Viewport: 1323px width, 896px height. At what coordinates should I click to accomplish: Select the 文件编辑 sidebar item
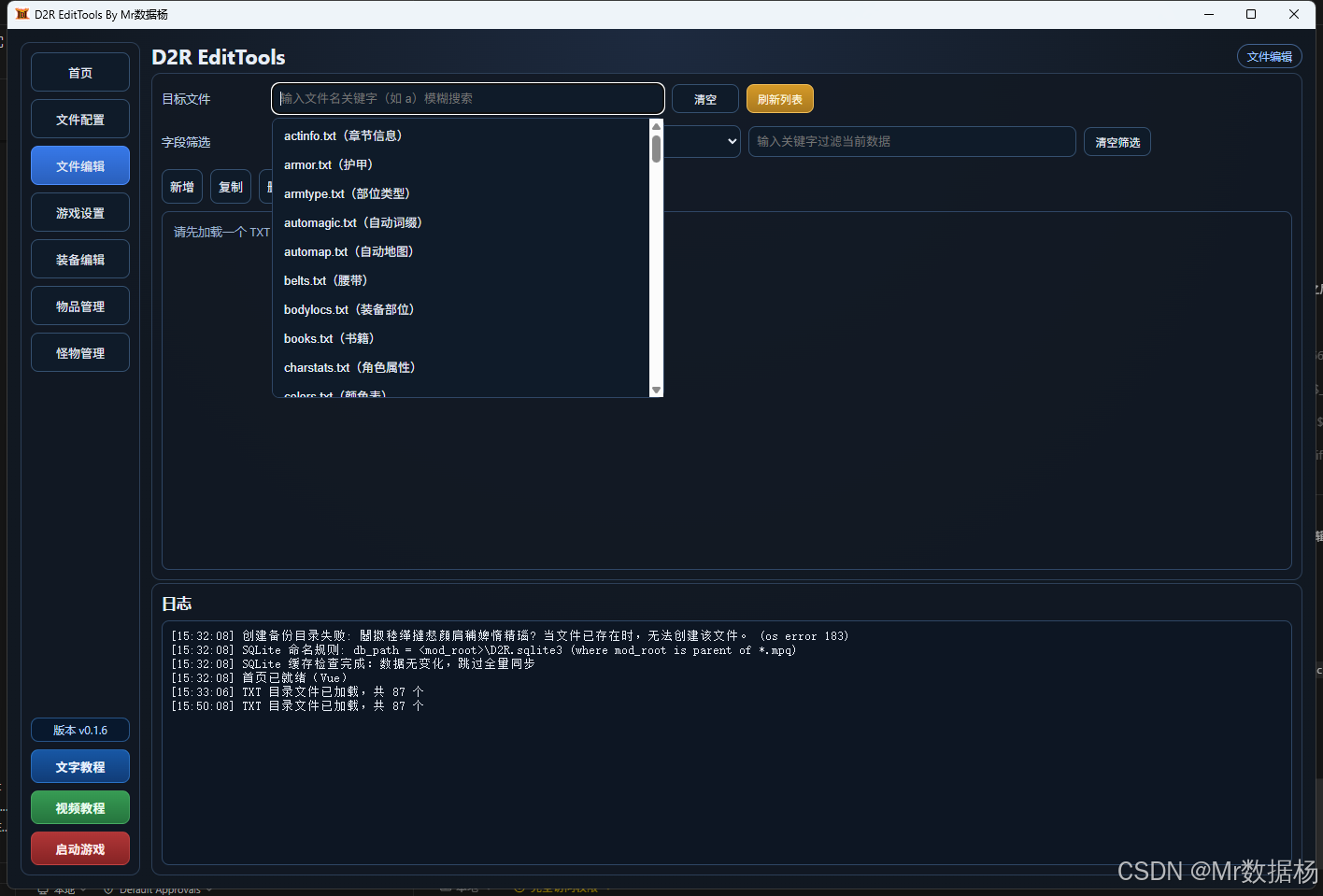click(80, 166)
